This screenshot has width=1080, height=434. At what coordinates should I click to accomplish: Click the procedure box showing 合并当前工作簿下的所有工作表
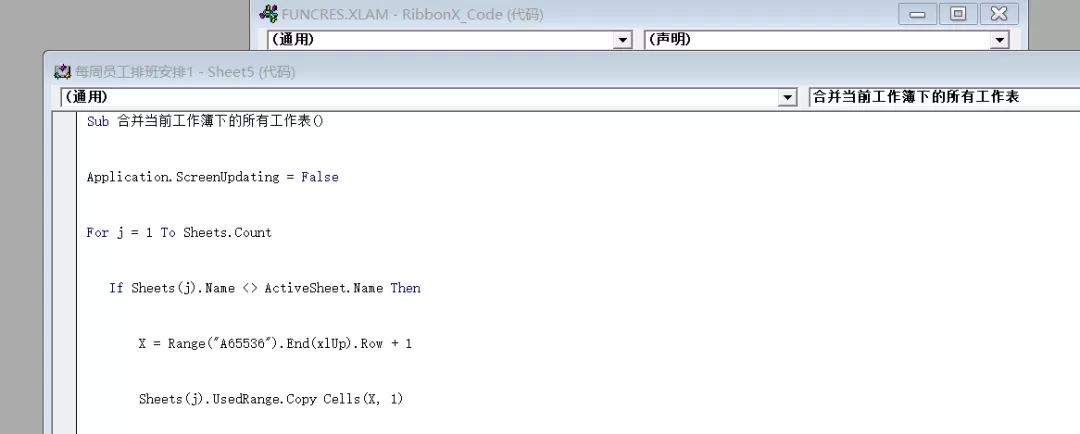(944, 97)
